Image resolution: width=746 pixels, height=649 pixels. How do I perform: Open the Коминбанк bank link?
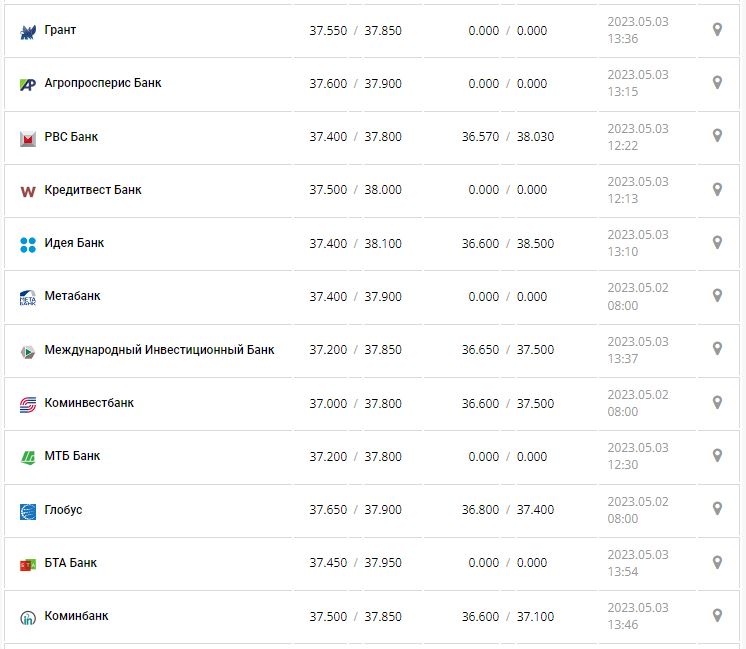[x=76, y=616]
